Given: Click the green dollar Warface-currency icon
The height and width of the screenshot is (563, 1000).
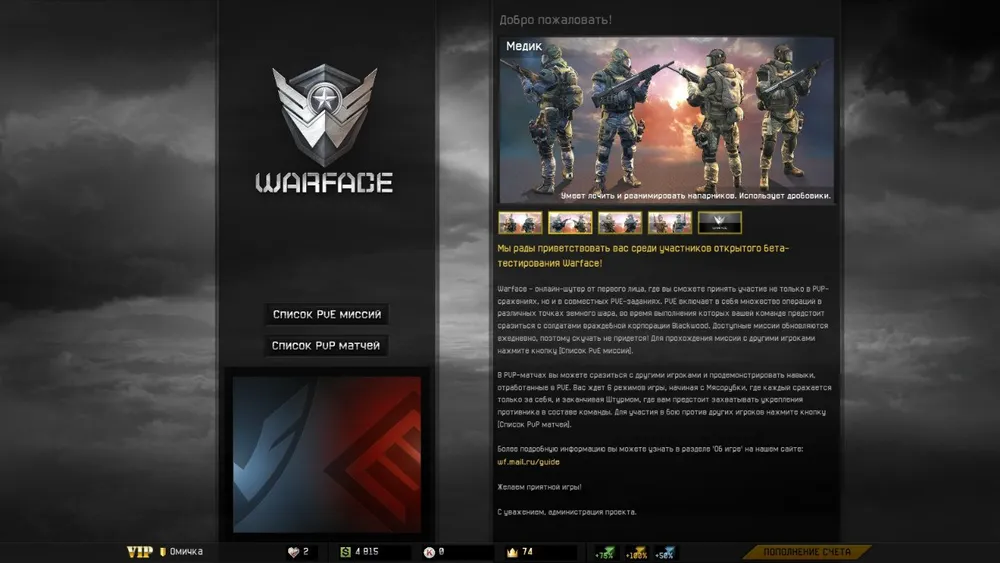Looking at the screenshot, I should 345,552.
